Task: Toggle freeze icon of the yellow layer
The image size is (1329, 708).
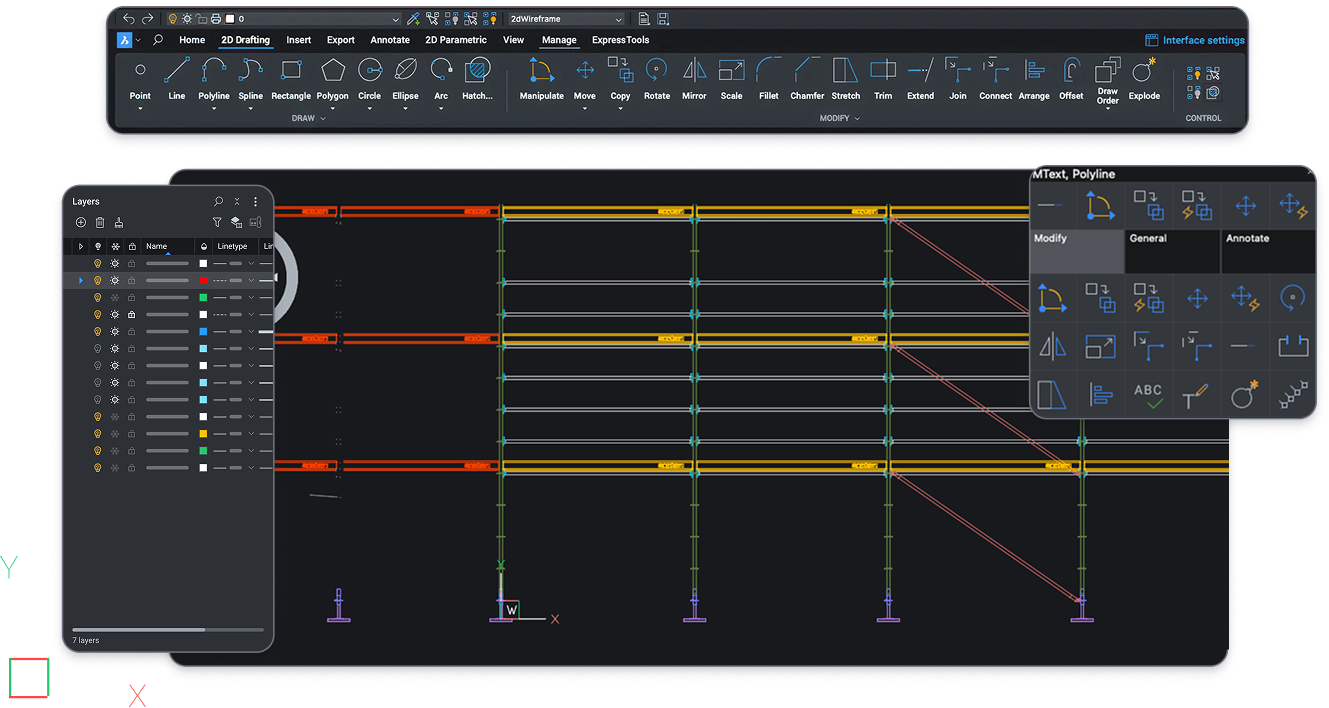Action: (x=114, y=434)
